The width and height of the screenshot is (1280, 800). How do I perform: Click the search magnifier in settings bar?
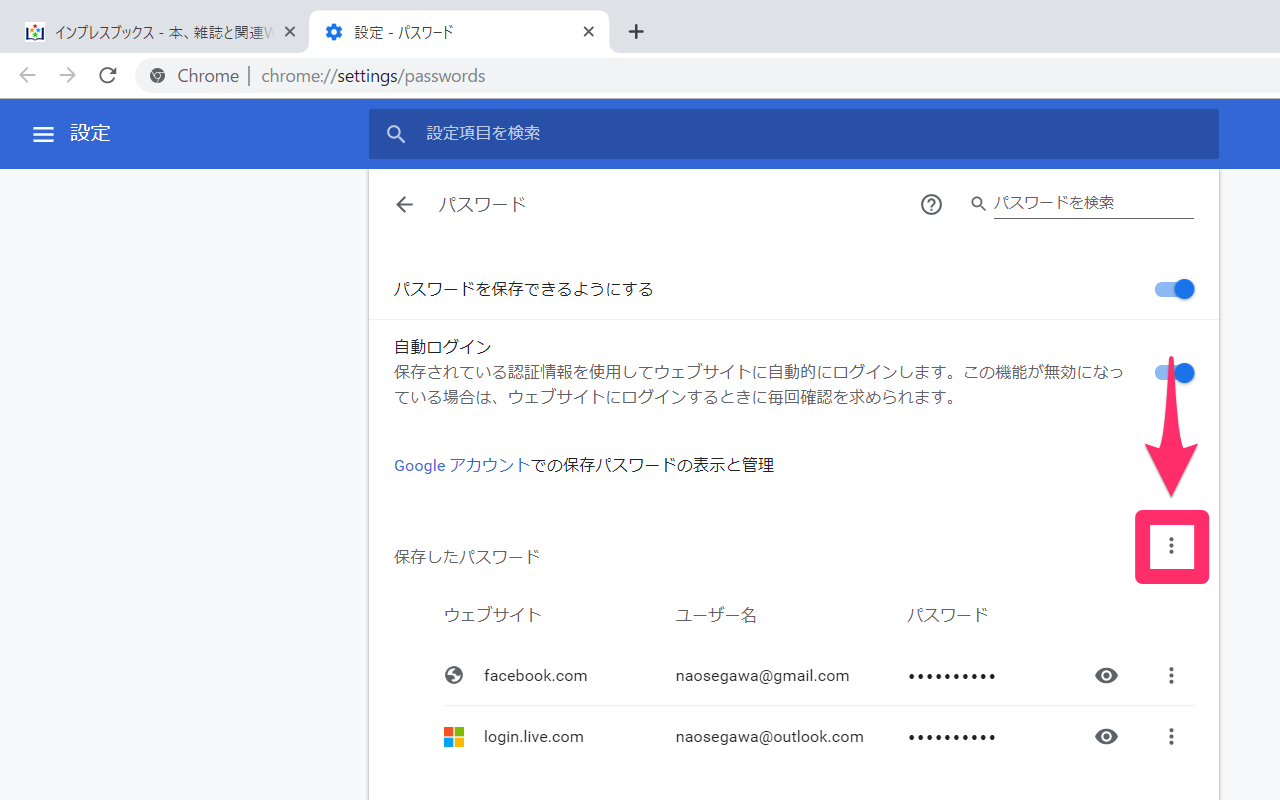pyautogui.click(x=396, y=134)
